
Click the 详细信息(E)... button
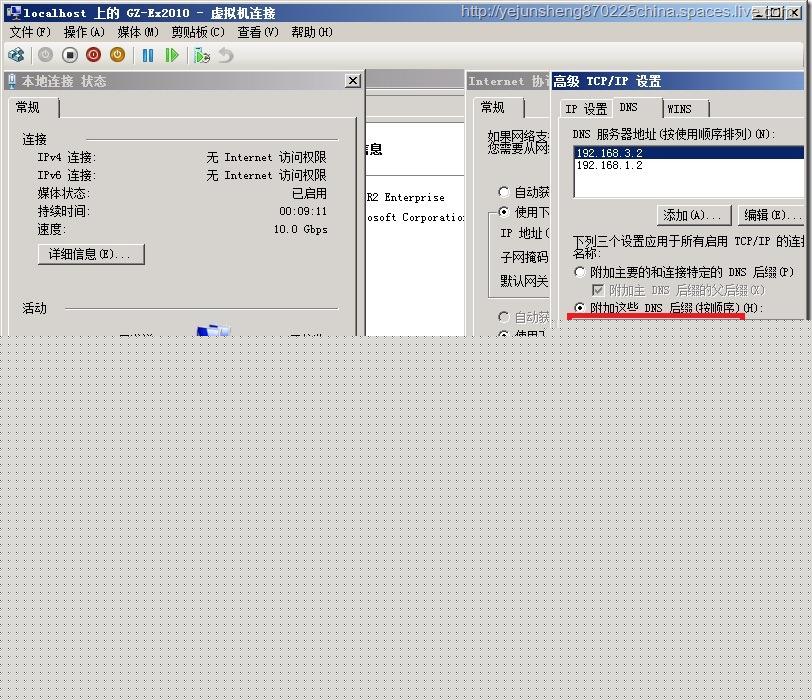point(91,254)
